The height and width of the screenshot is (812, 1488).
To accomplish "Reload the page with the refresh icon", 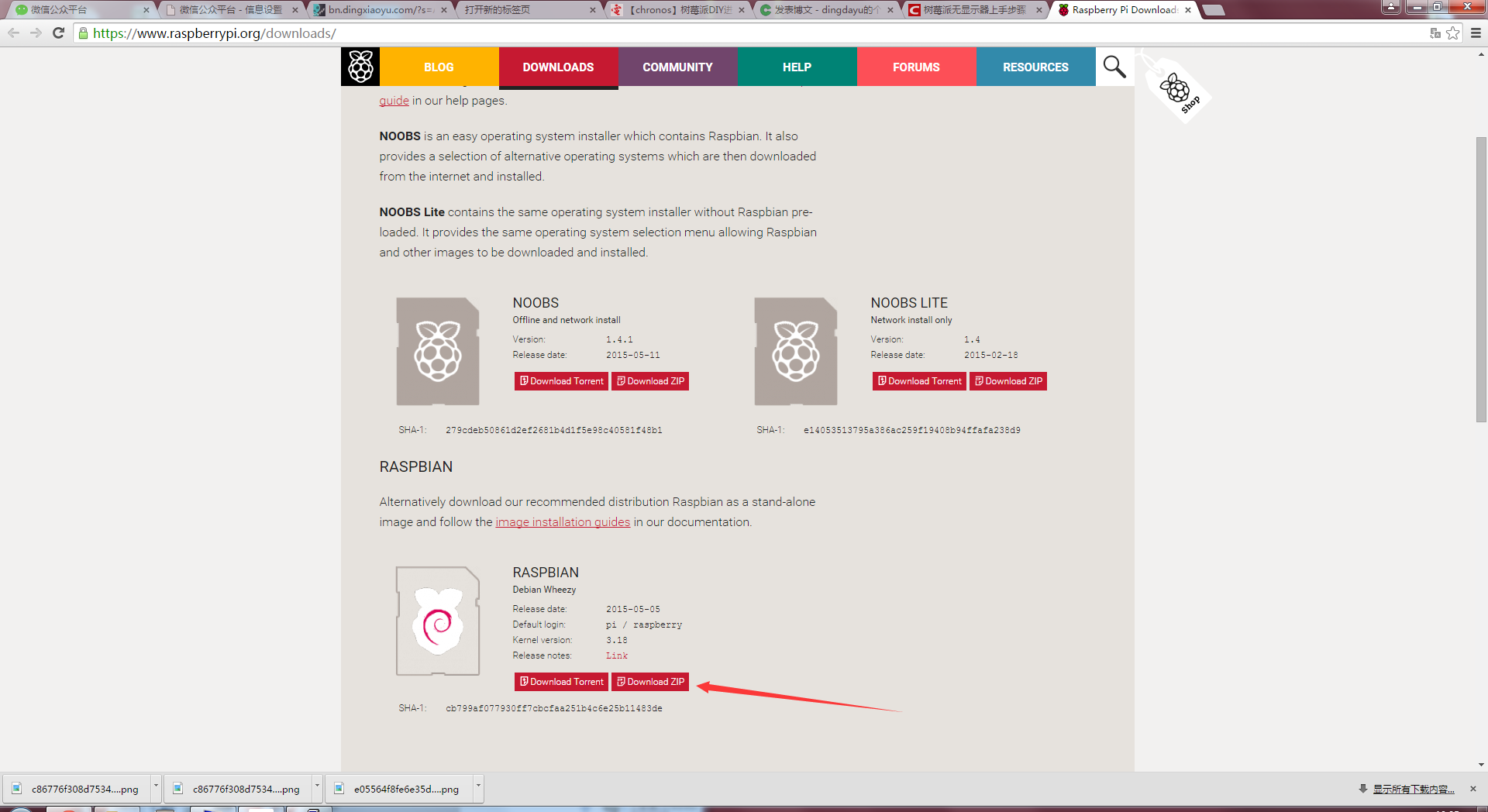I will [x=58, y=33].
